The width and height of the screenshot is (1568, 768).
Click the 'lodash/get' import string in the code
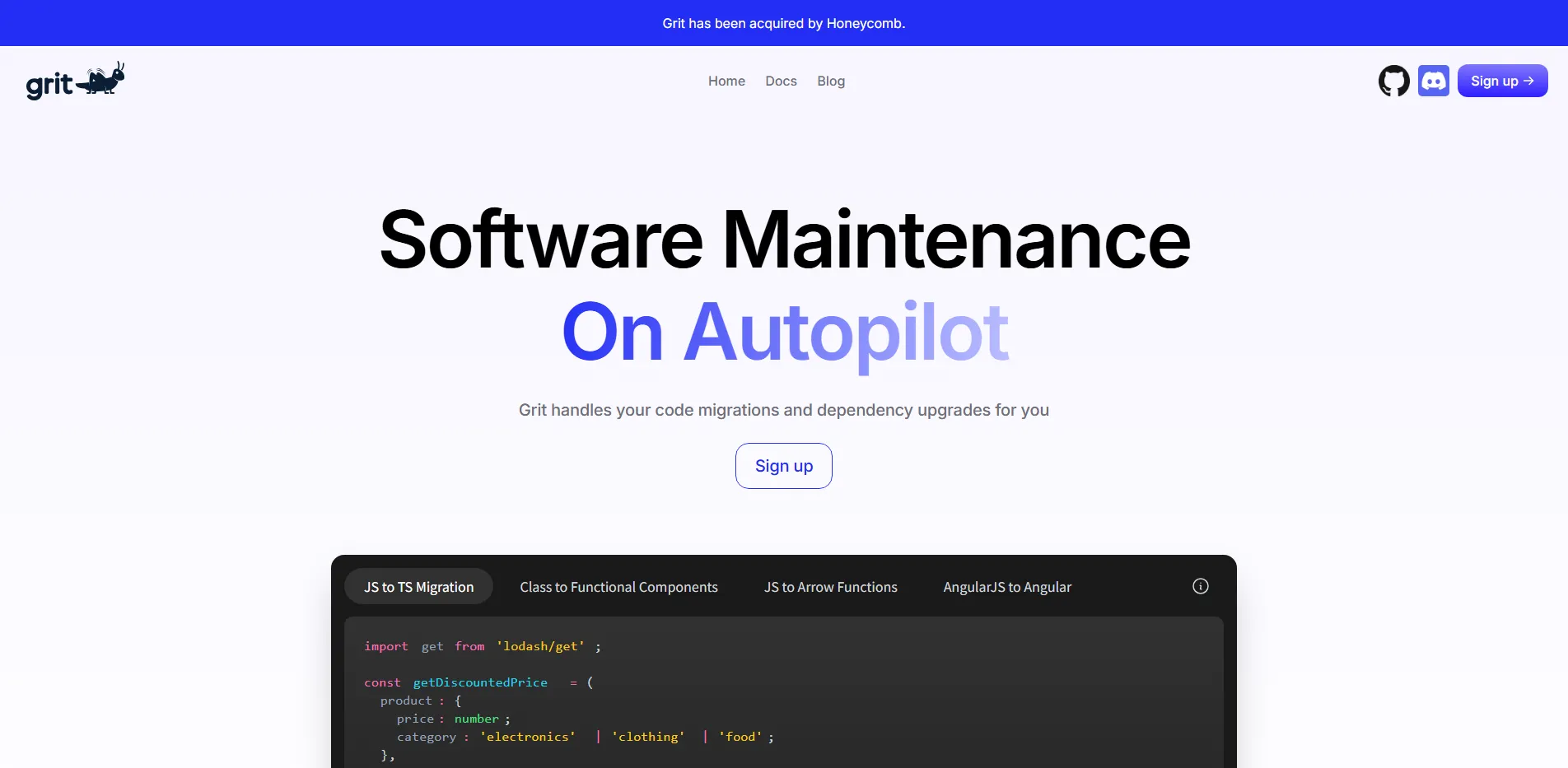click(540, 646)
